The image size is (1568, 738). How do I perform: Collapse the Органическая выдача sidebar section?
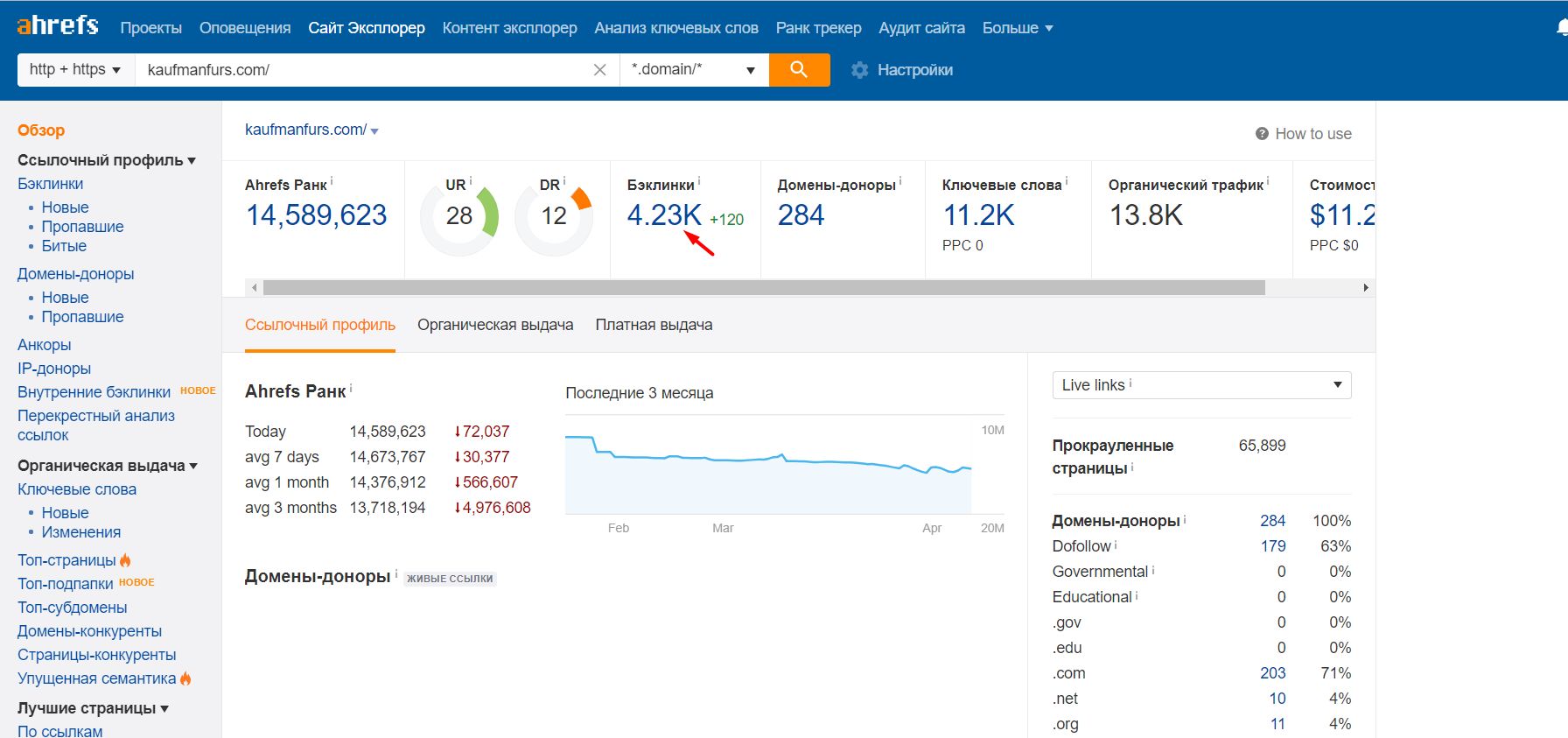click(108, 466)
